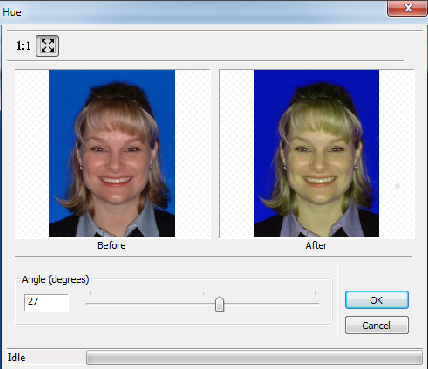This screenshot has height=369, width=428.
Task: Toggle the fit-to-window zoom icon
Action: pyautogui.click(x=47, y=46)
